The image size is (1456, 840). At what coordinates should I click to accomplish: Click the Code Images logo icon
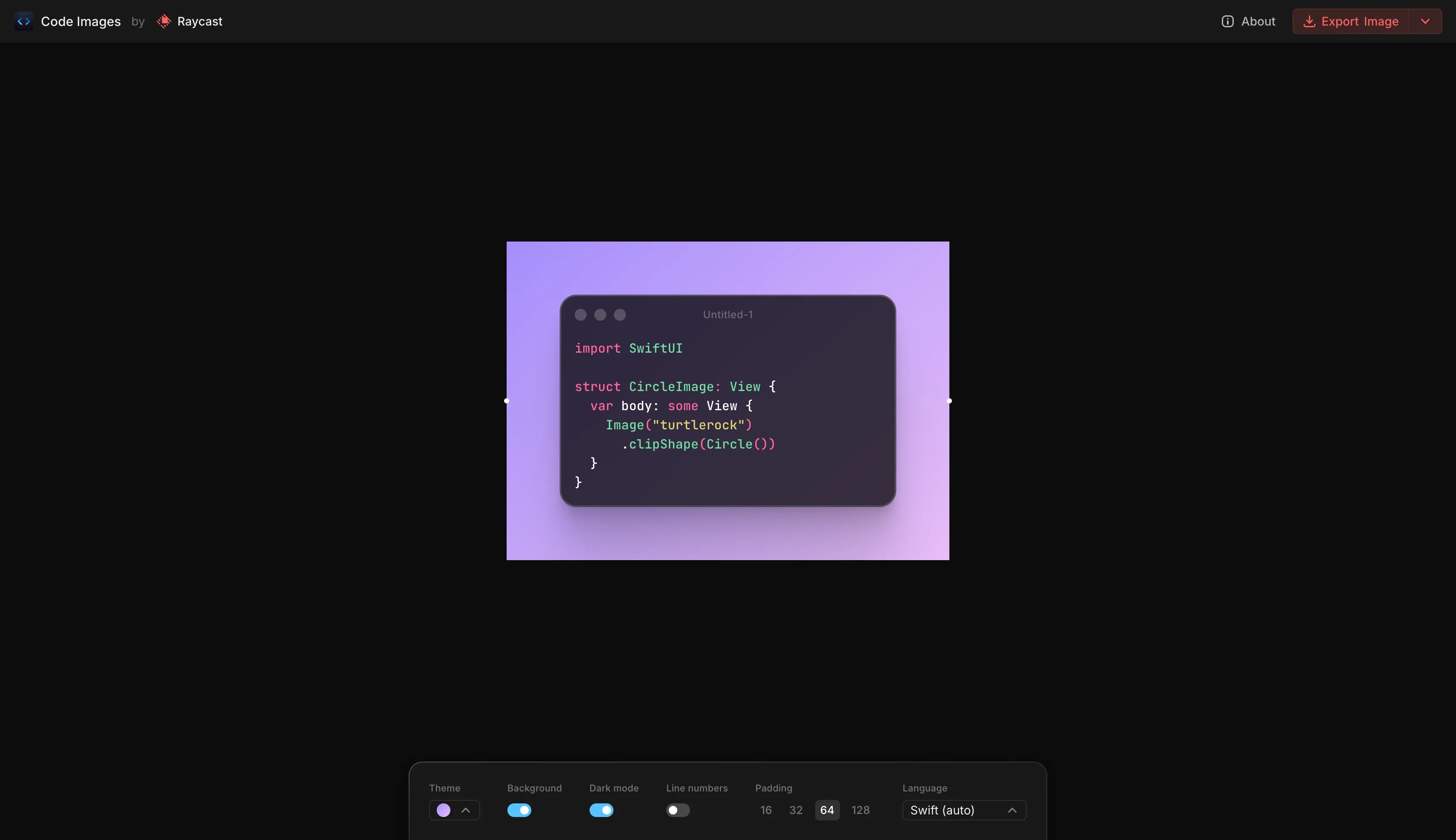(24, 21)
